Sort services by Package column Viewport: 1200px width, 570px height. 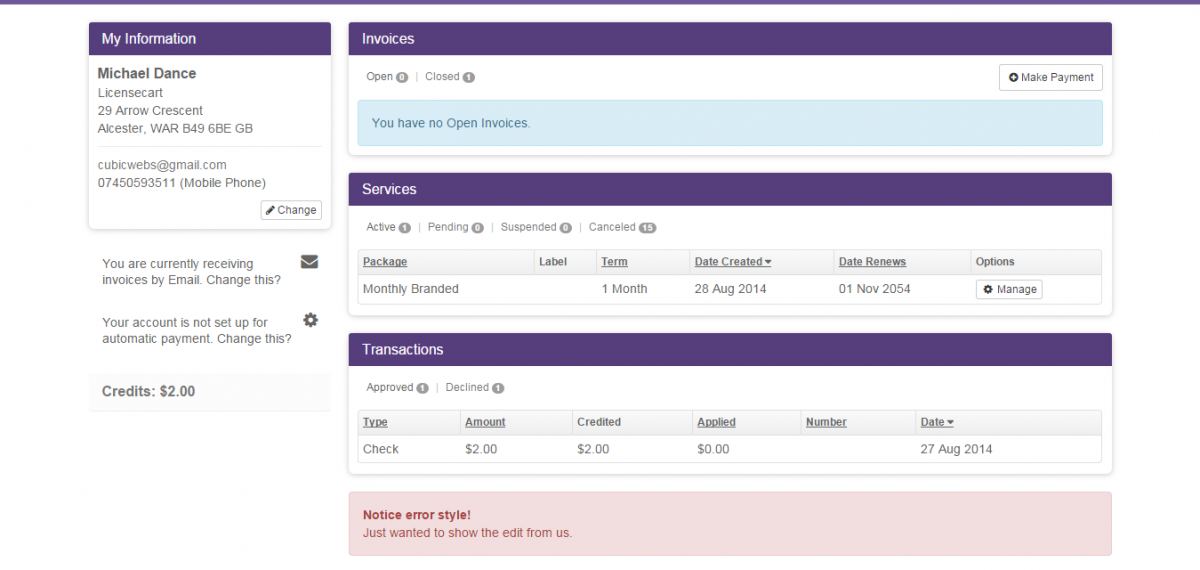[385, 262]
